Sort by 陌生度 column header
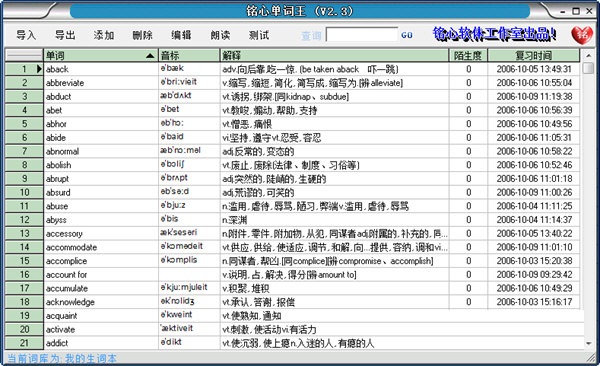The image size is (600, 366). click(468, 56)
